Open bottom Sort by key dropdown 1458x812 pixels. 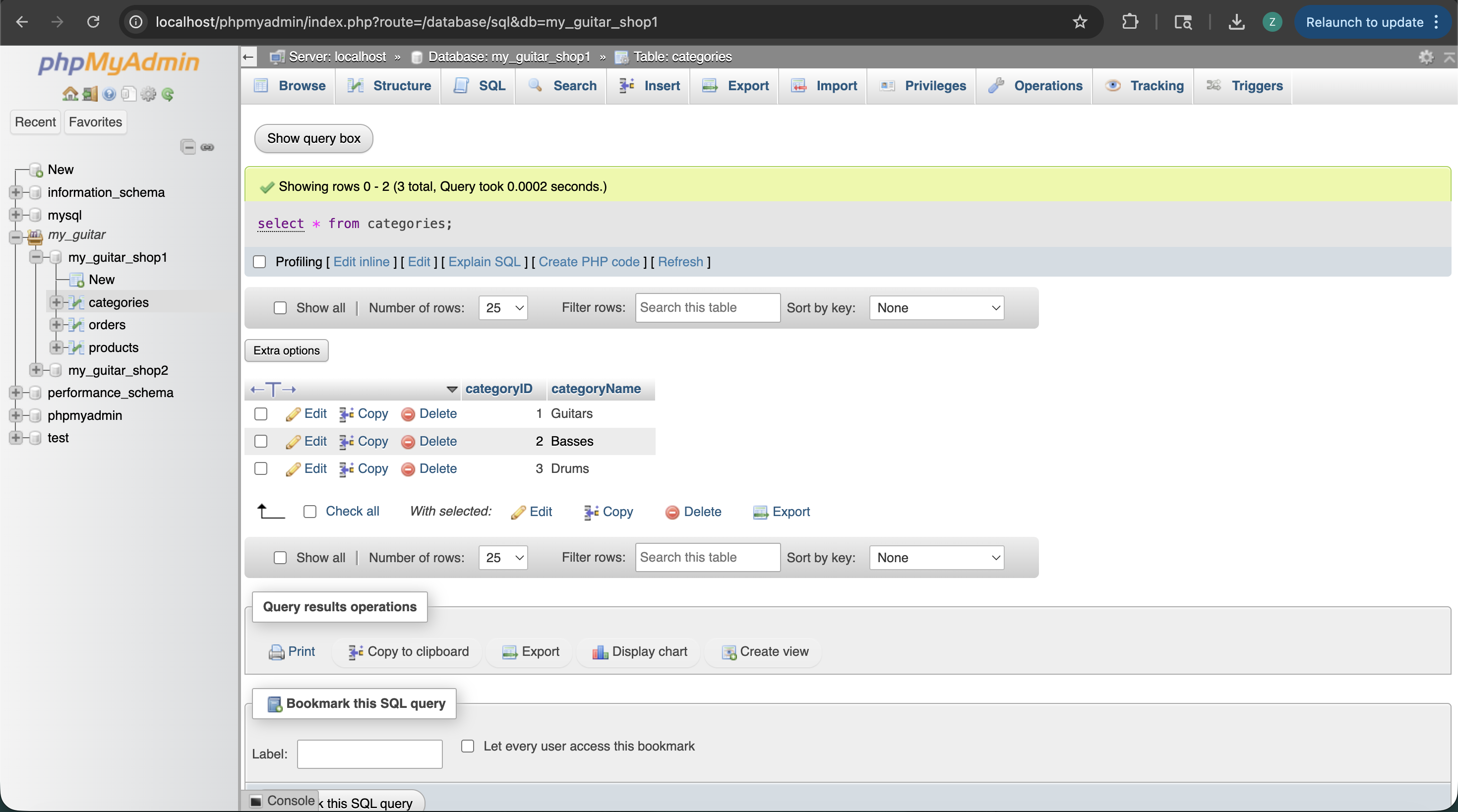(937, 557)
